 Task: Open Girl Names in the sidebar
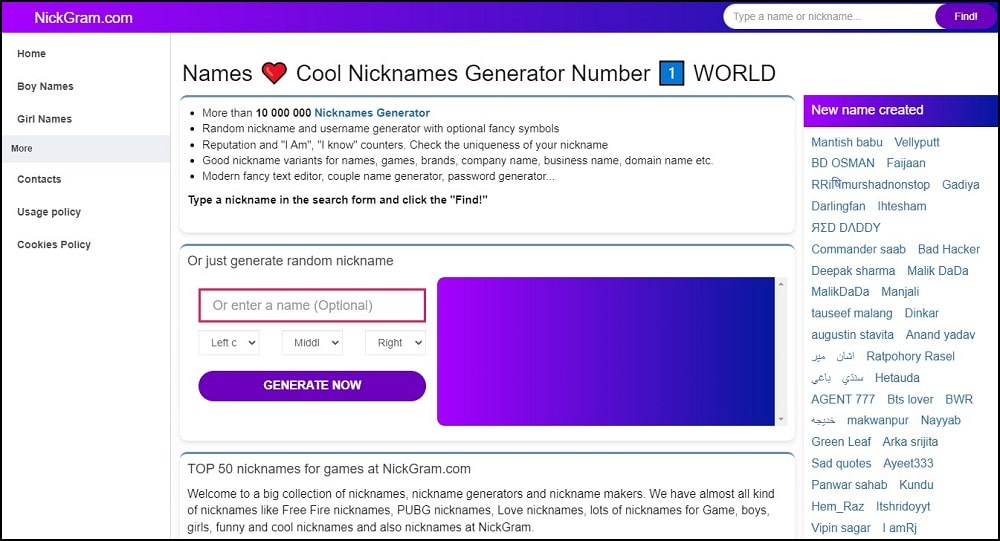click(x=45, y=119)
